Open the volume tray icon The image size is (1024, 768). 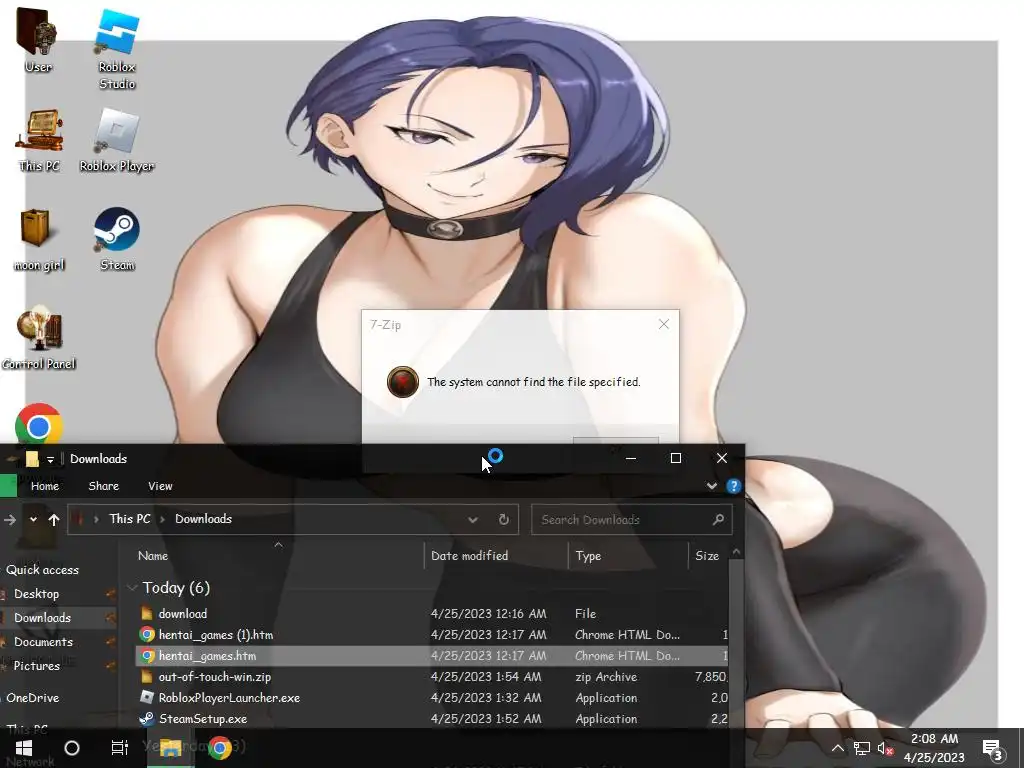886,748
